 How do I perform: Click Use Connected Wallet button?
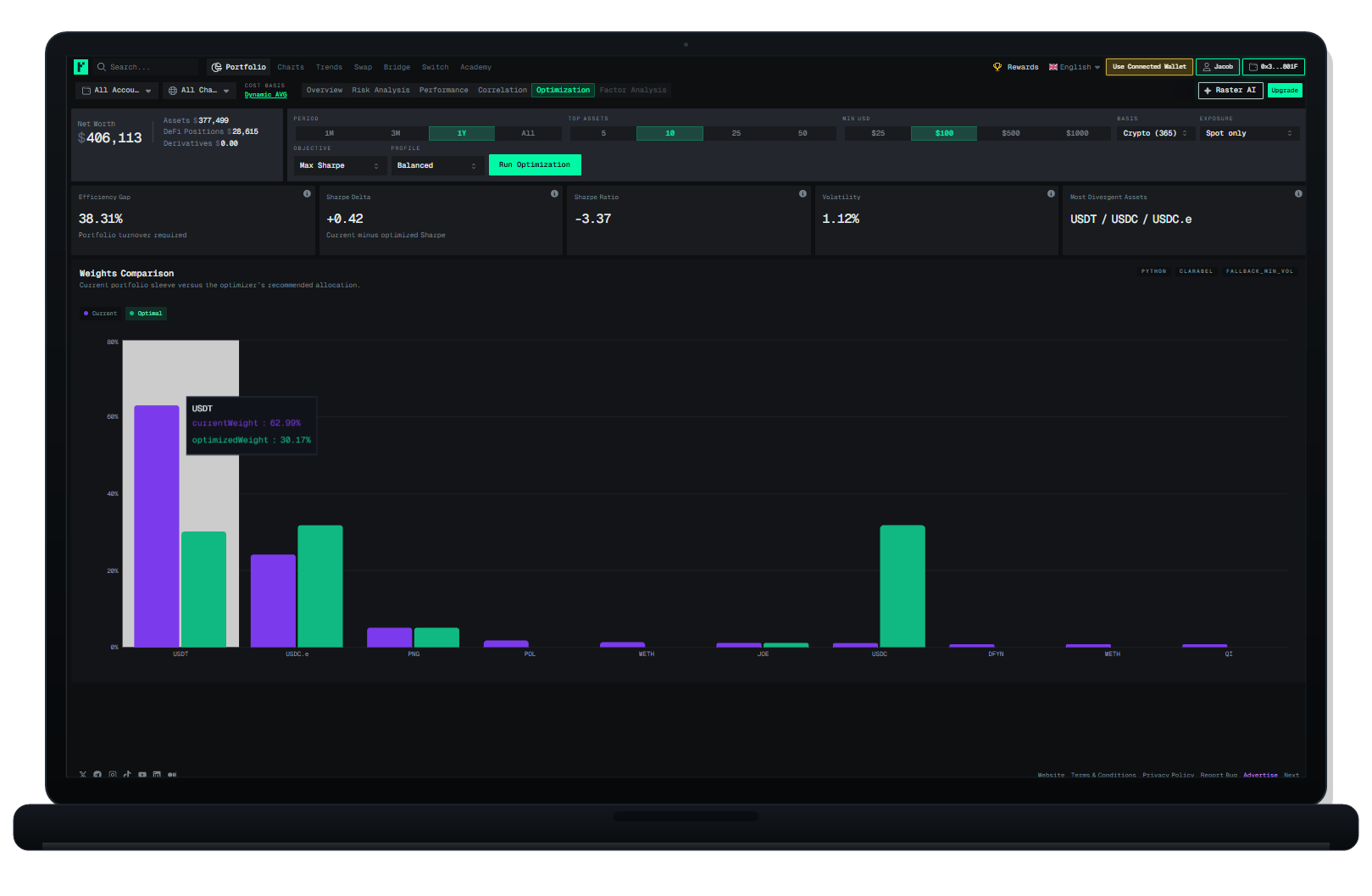click(x=1149, y=67)
